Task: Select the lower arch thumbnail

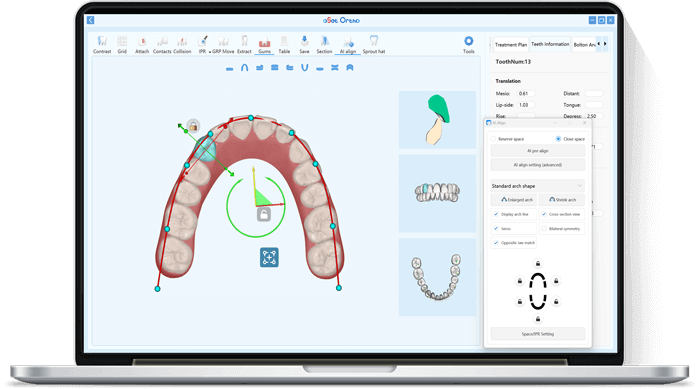Action: 437,277
